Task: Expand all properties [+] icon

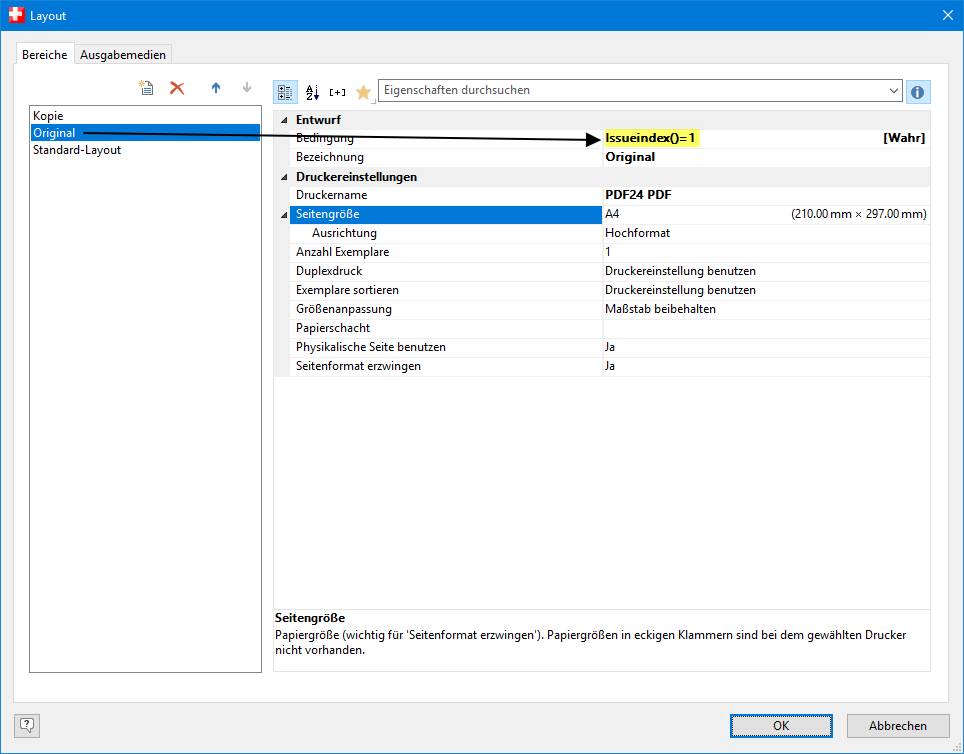Action: [x=338, y=92]
